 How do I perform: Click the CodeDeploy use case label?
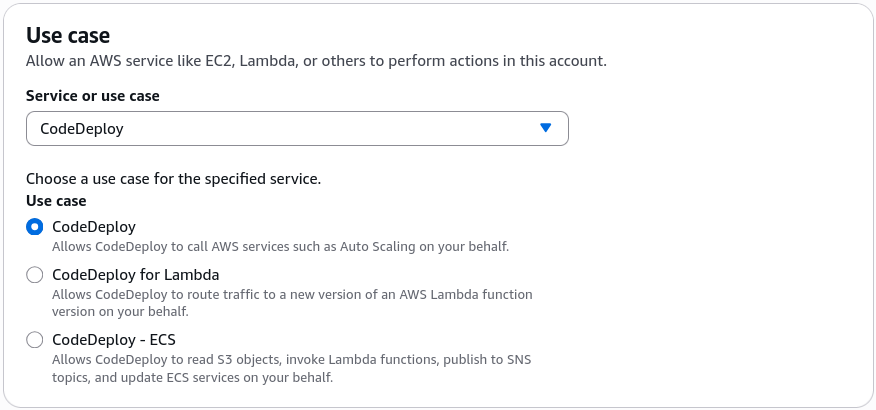pos(94,227)
